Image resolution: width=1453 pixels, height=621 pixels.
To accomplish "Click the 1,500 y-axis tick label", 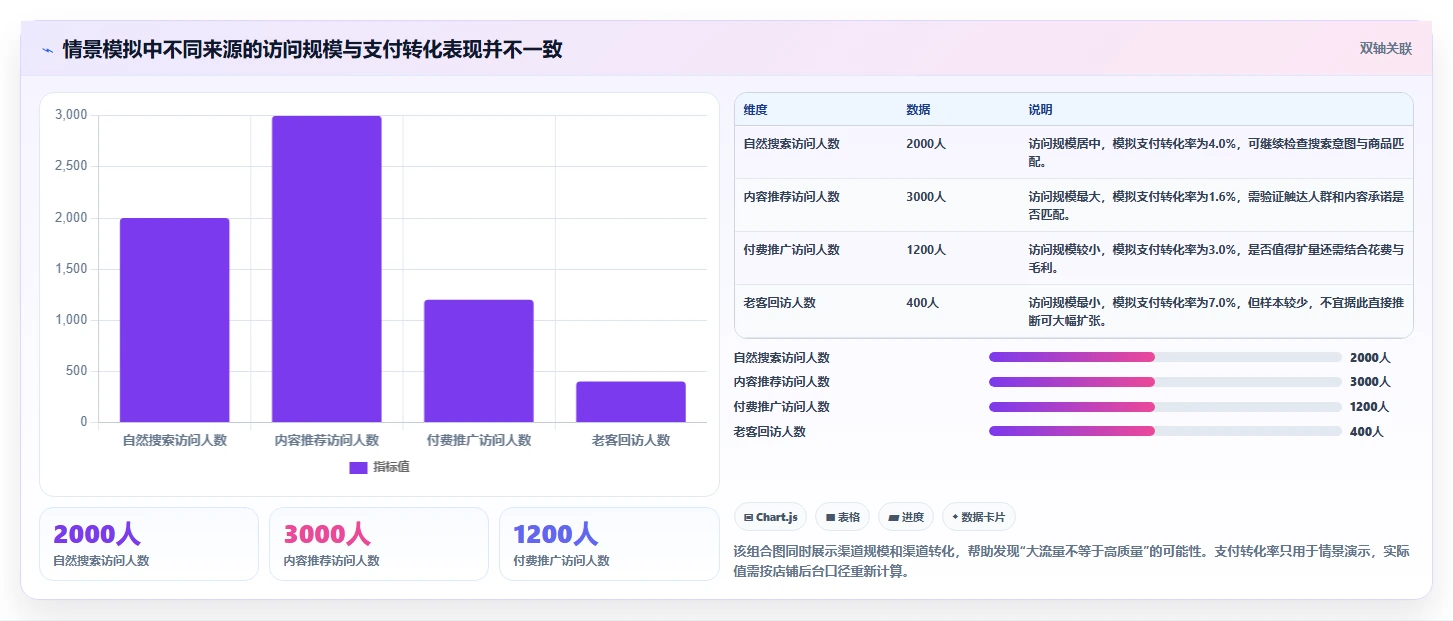I will coord(71,269).
